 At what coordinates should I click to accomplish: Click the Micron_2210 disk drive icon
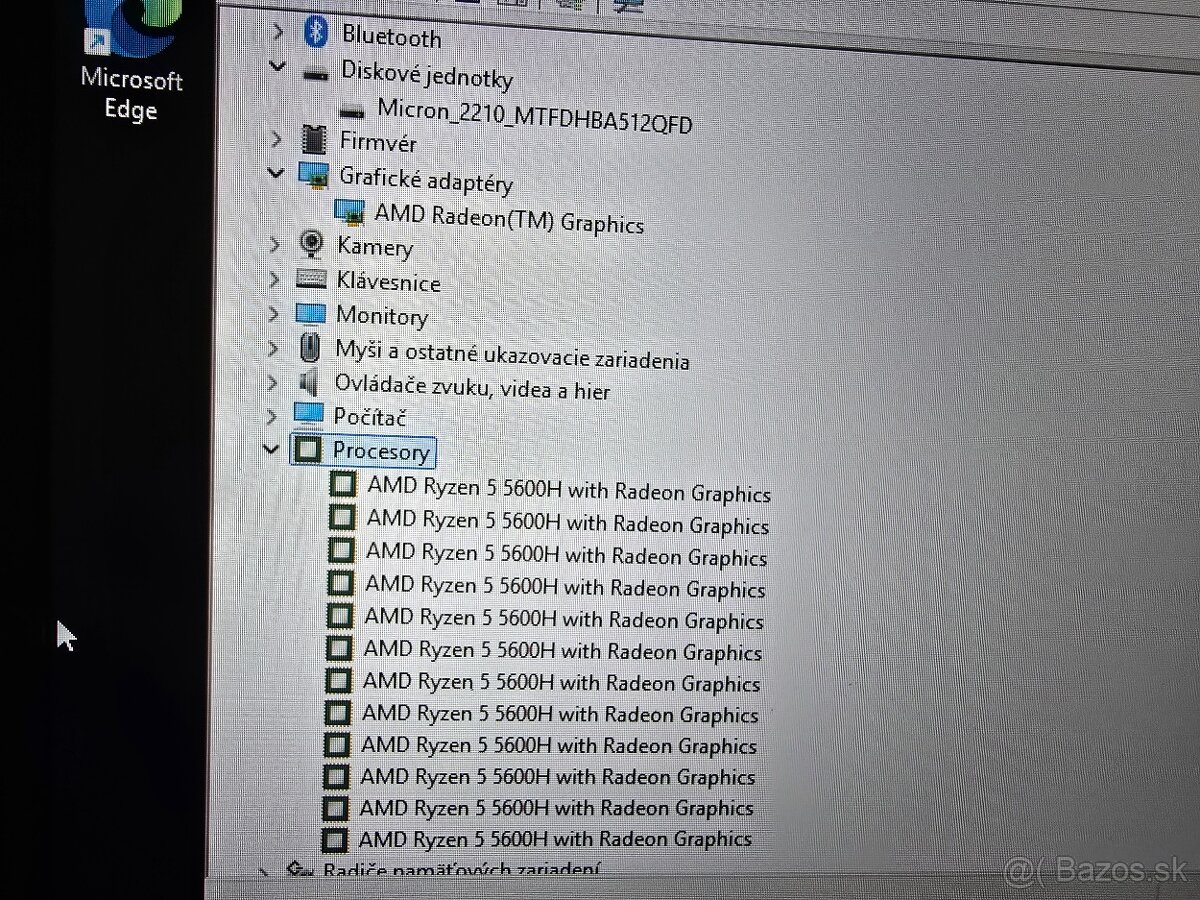coord(351,110)
